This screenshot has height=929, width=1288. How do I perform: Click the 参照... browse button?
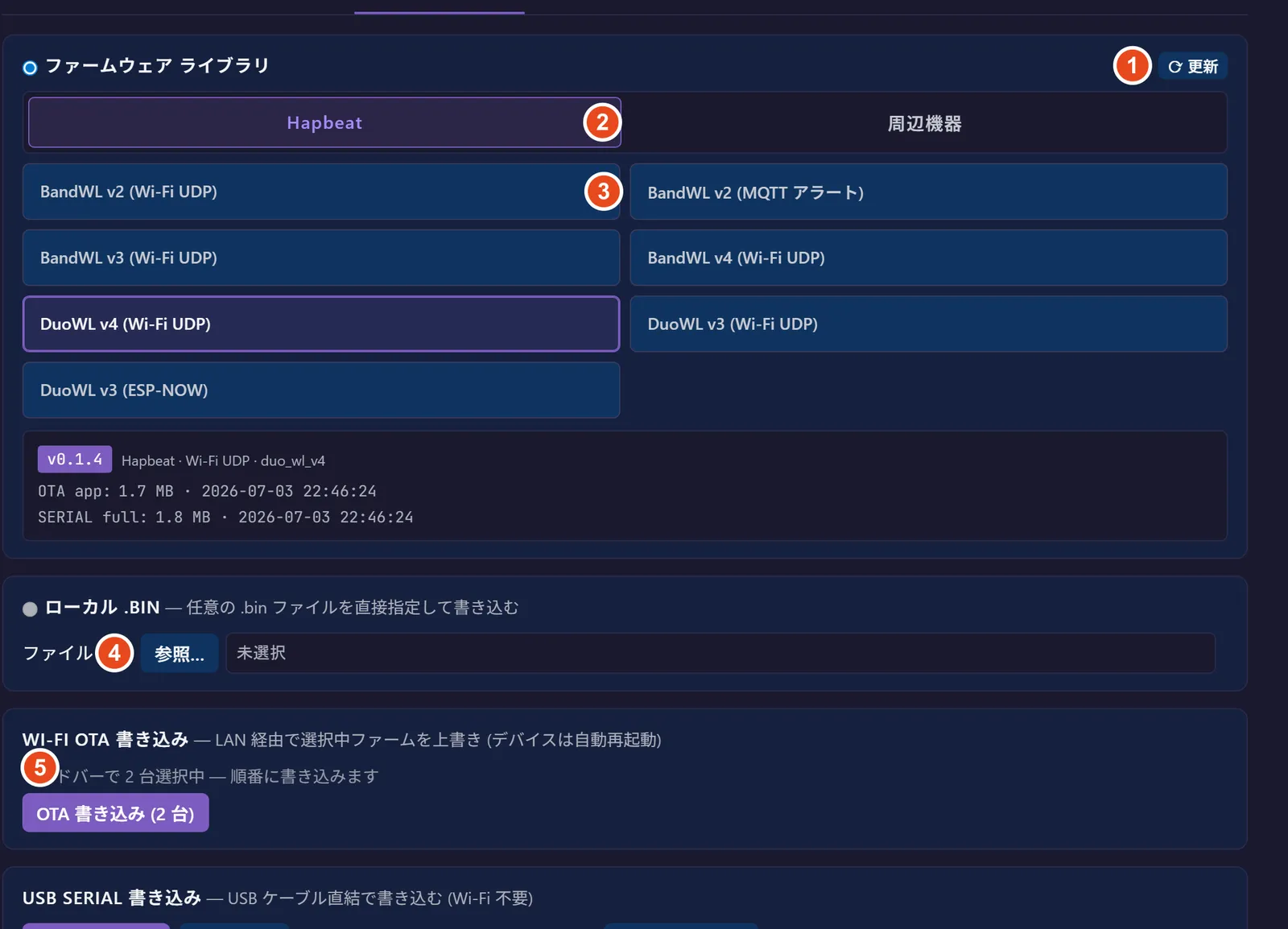(180, 653)
